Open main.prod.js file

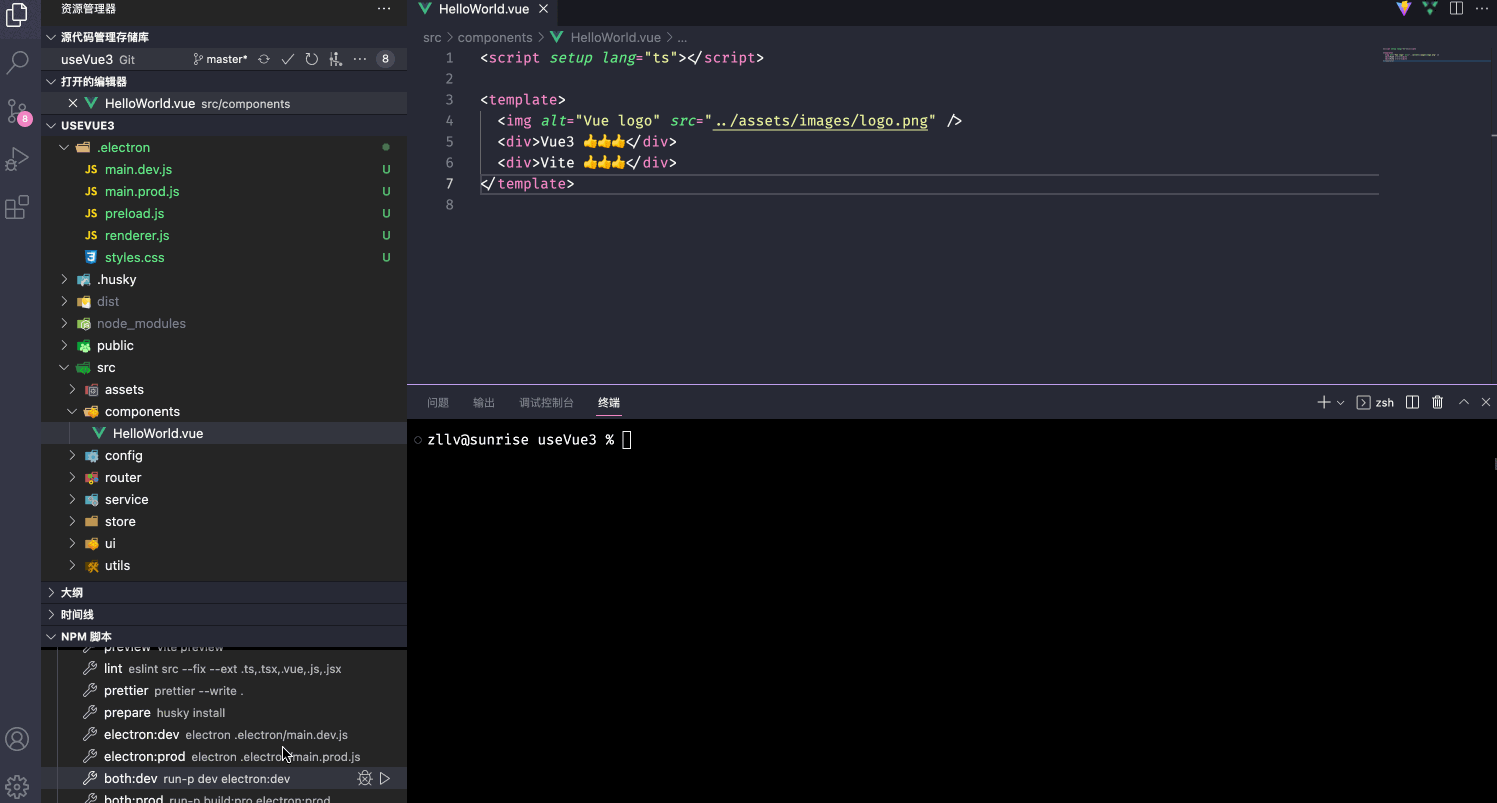224,191
